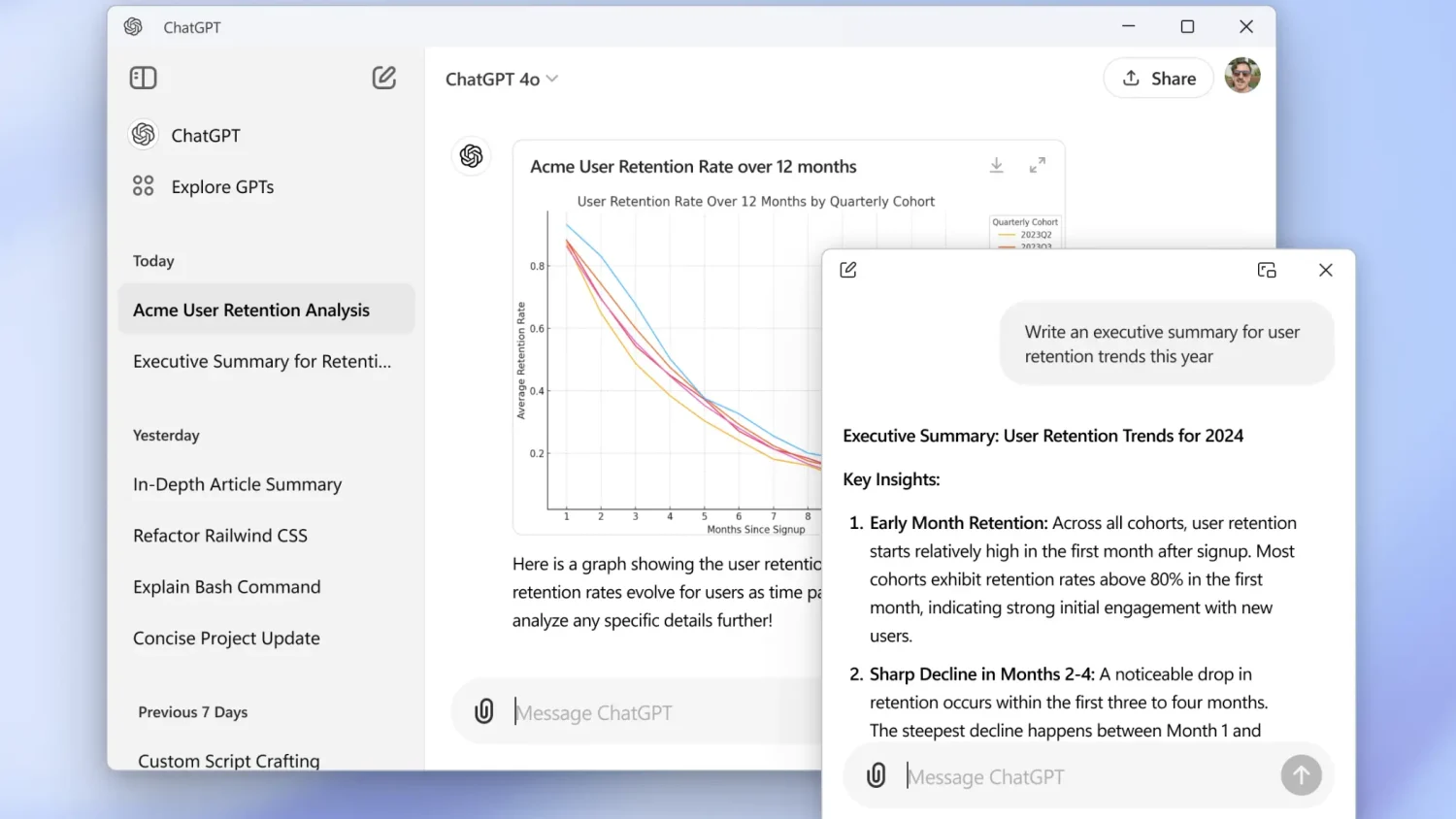Click the Share button
1456x819 pixels.
point(1158,79)
